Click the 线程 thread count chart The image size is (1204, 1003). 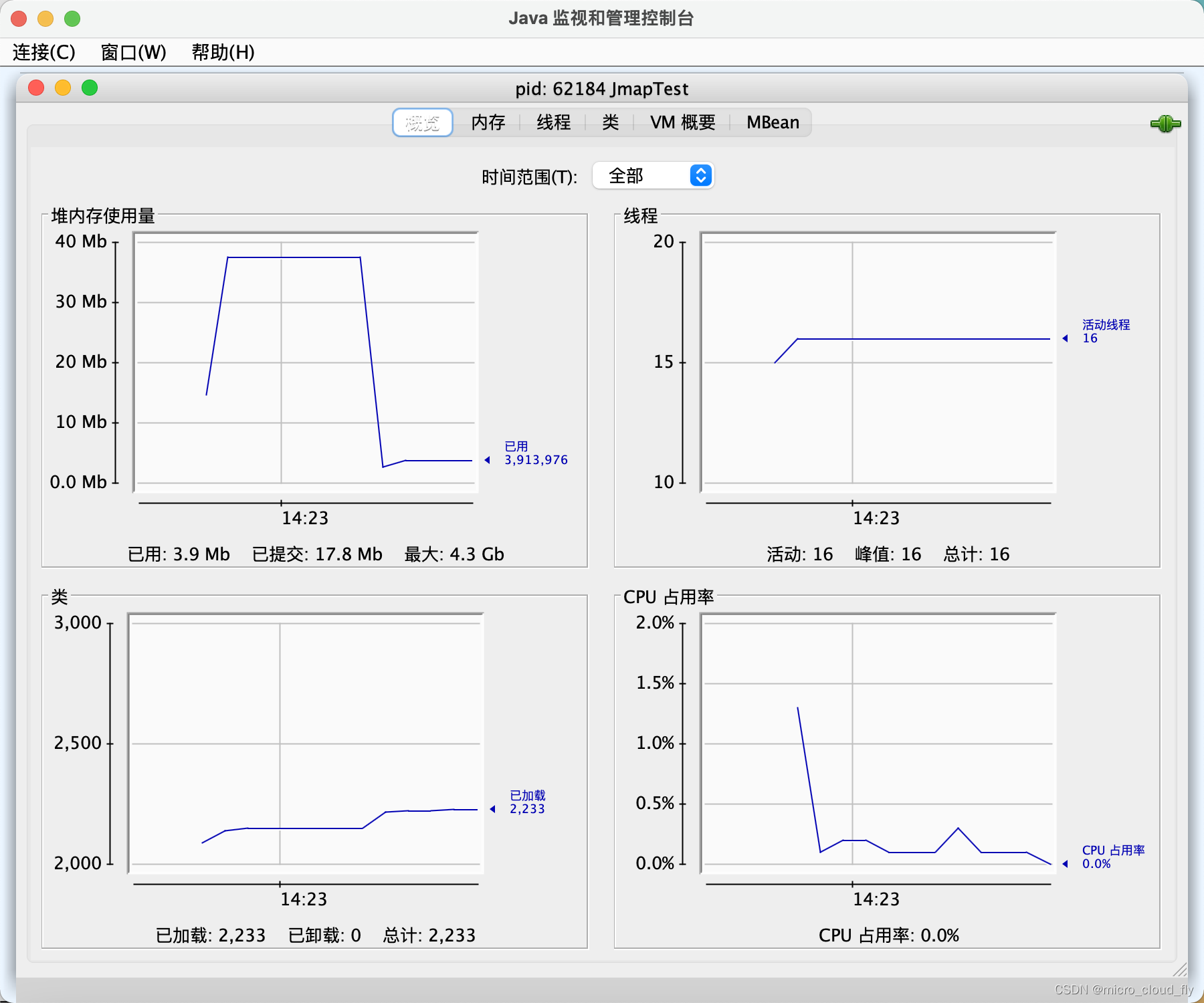pyautogui.click(x=878, y=362)
